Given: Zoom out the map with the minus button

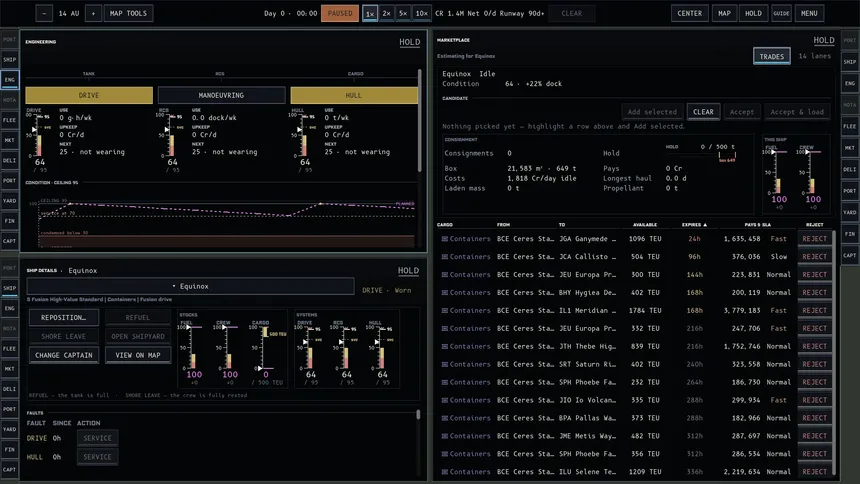Looking at the screenshot, I should pos(44,13).
